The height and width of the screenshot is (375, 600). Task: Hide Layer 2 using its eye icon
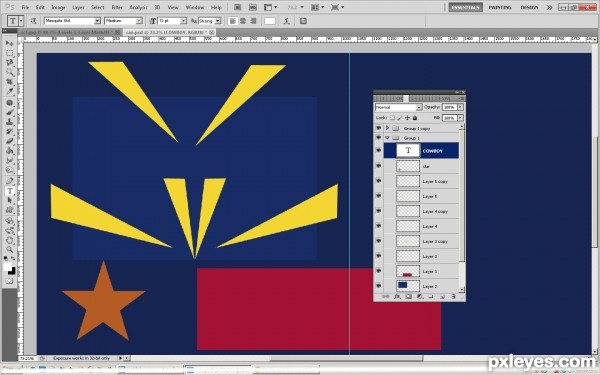coord(378,286)
